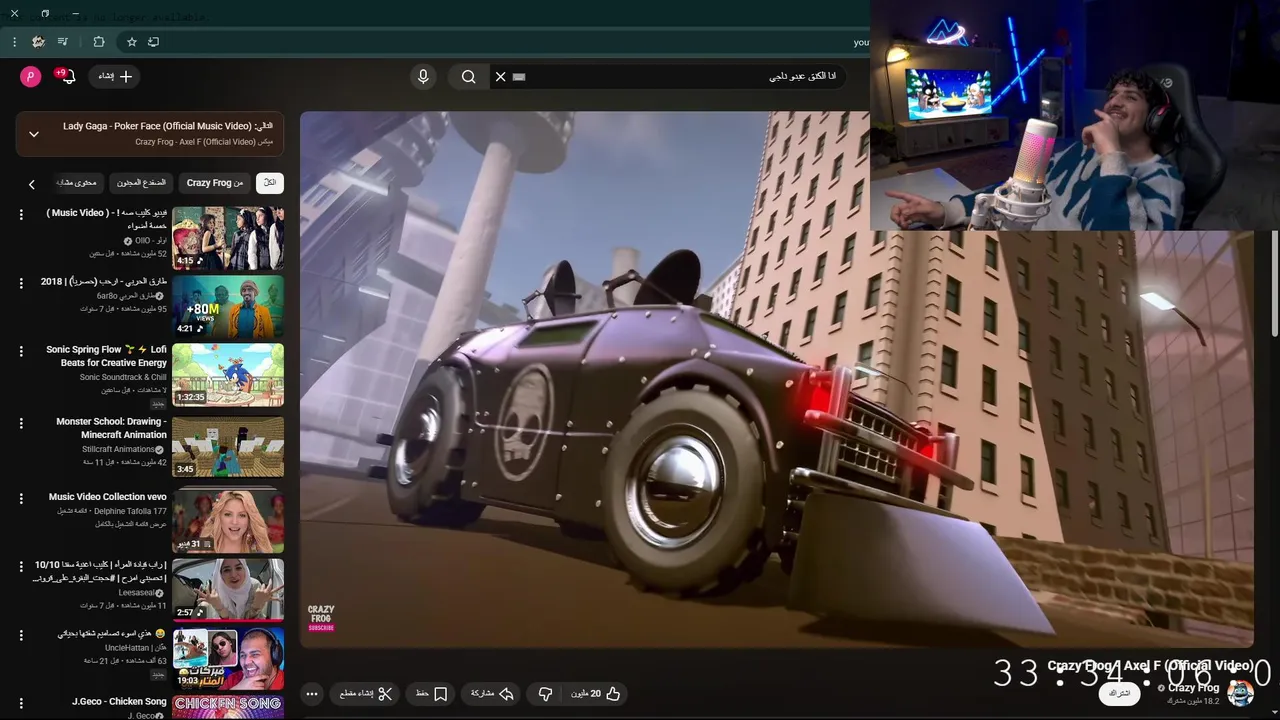Click the voice search microphone icon
This screenshot has width=1280, height=720.
pyautogui.click(x=423, y=77)
